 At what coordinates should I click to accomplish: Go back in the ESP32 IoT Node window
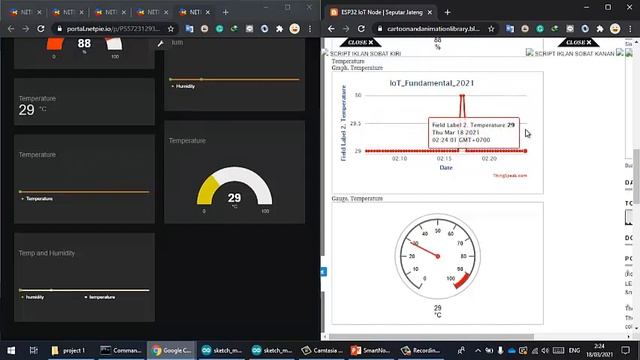point(331,29)
